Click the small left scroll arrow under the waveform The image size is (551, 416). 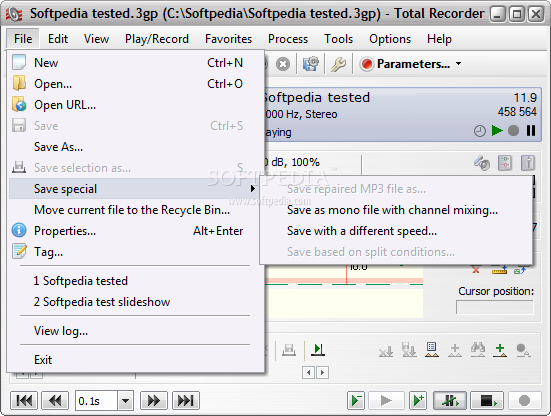pyautogui.click(x=309, y=372)
